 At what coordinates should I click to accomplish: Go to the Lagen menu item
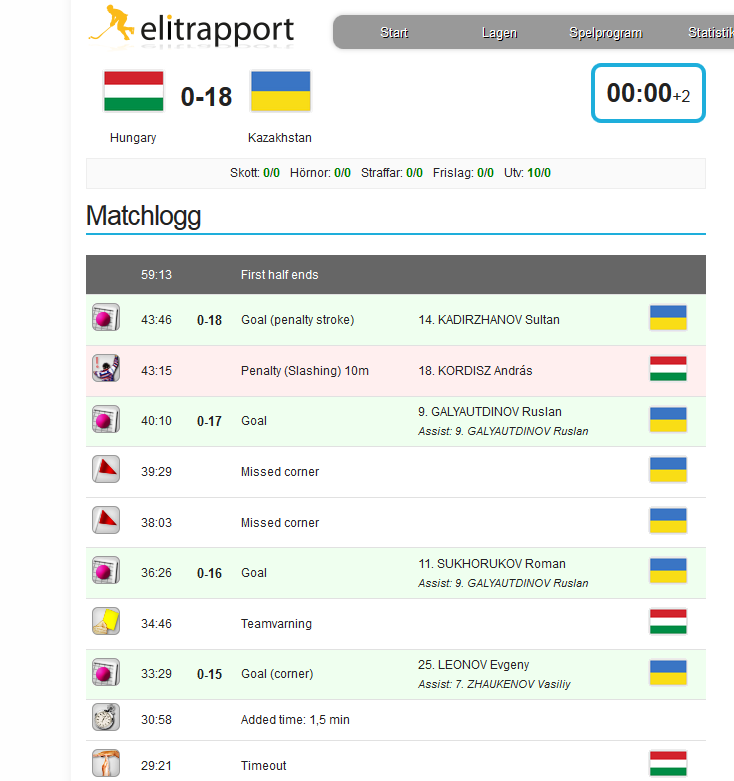499,33
